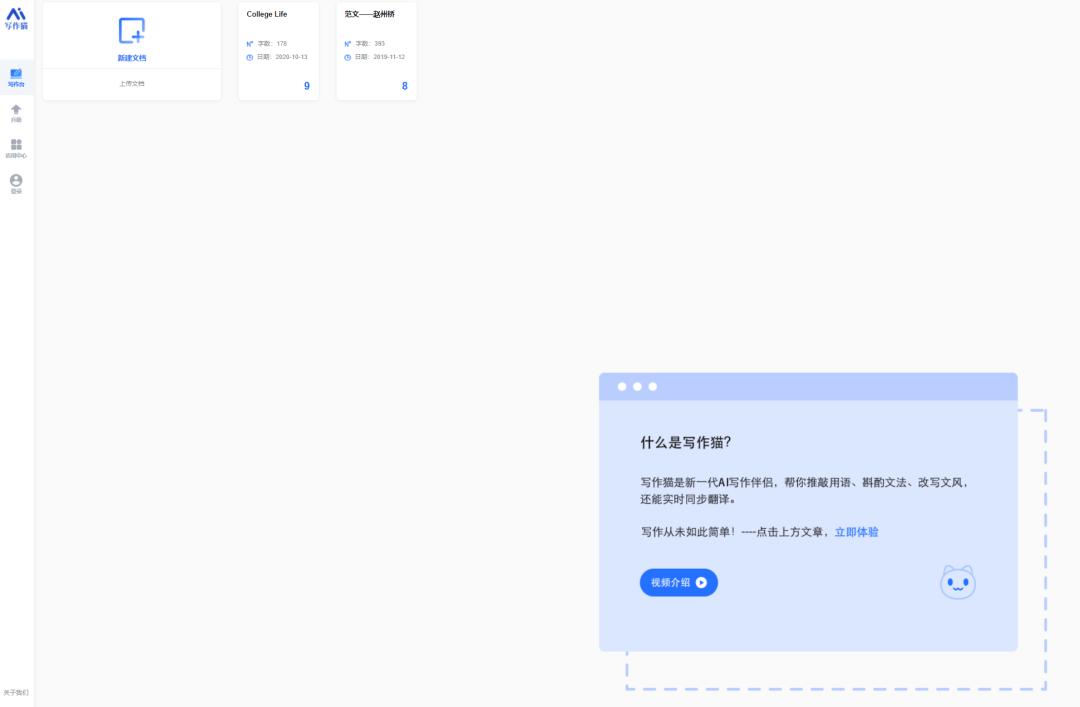Click the clock date icon on 赵州桥 card
This screenshot has width=1080, height=707.
346,56
